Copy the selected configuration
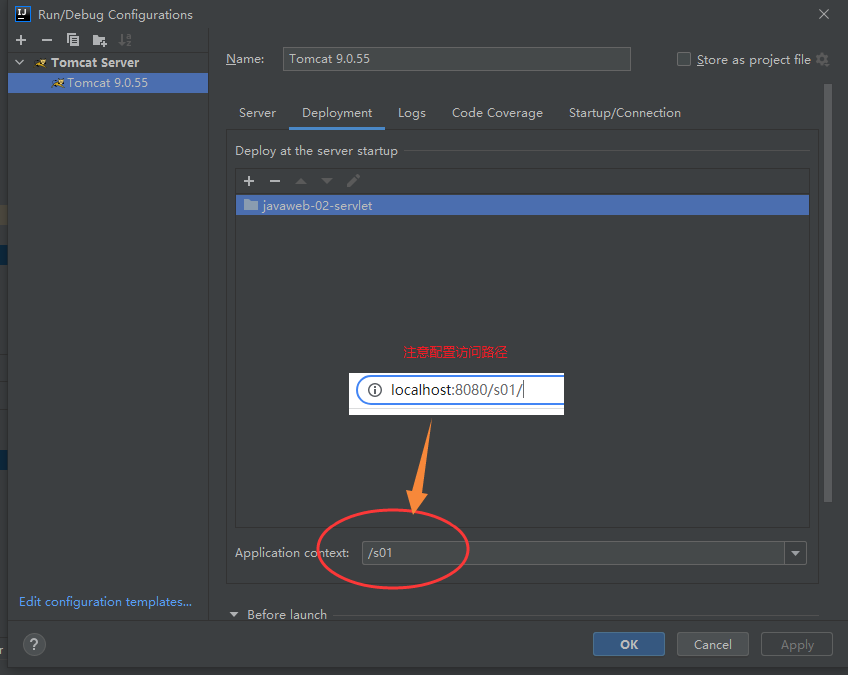The image size is (848, 675). [x=72, y=40]
